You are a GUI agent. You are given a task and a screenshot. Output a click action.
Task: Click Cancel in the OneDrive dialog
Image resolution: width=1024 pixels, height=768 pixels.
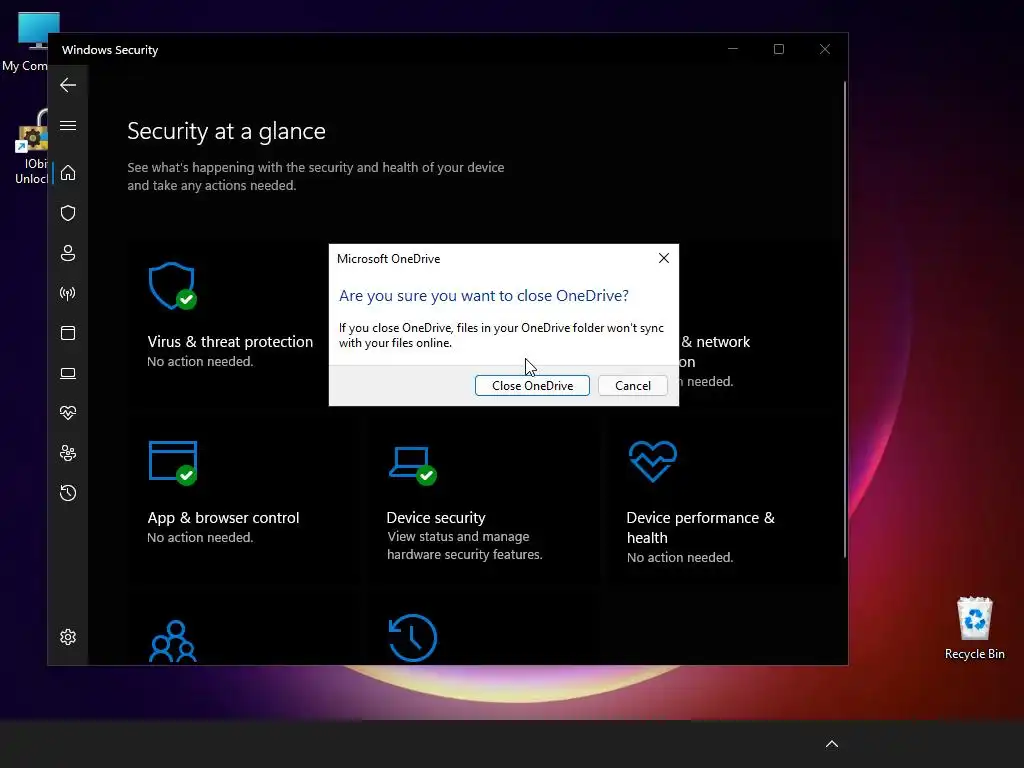click(x=633, y=385)
